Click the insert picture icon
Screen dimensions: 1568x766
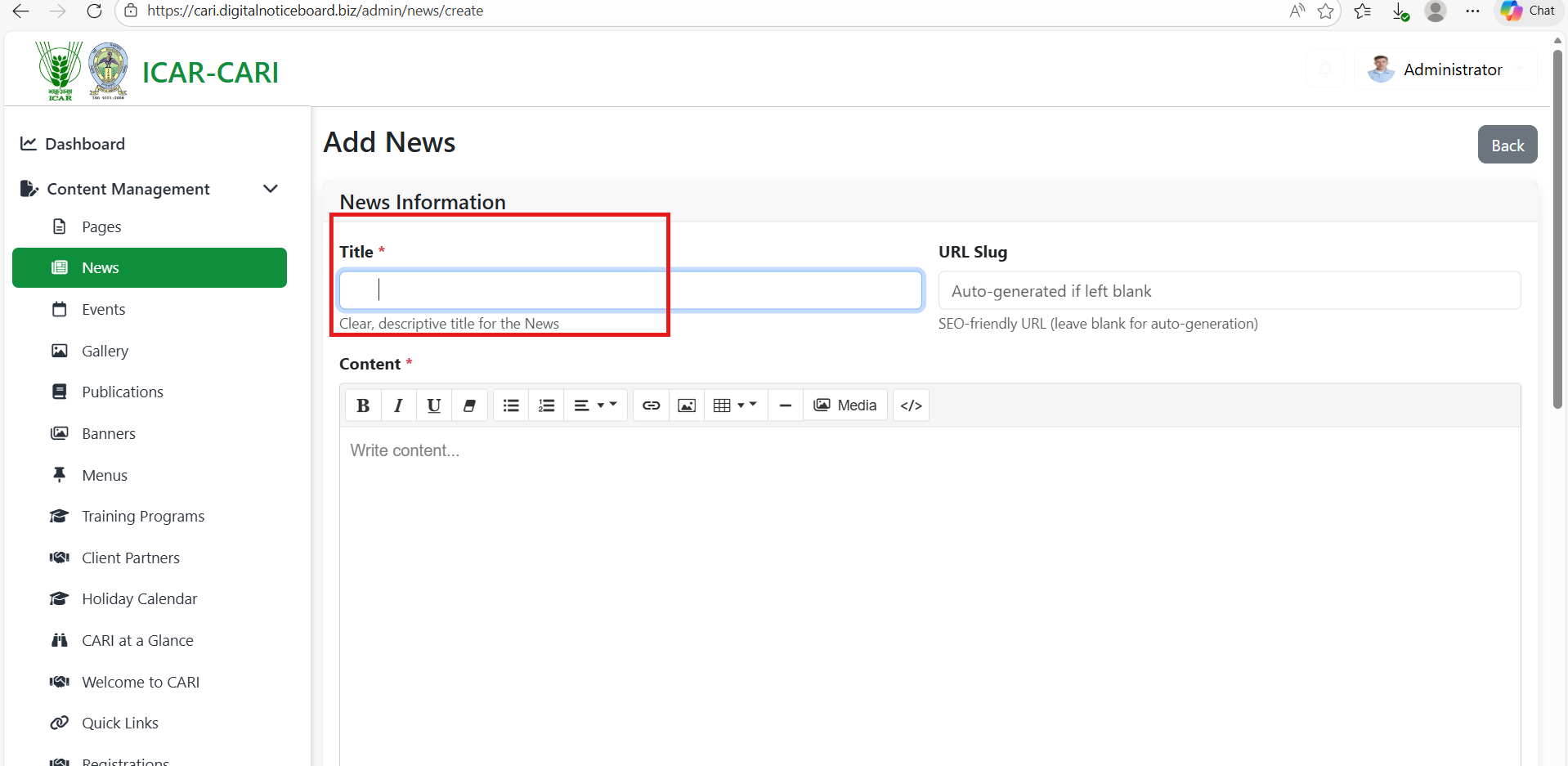(x=687, y=405)
